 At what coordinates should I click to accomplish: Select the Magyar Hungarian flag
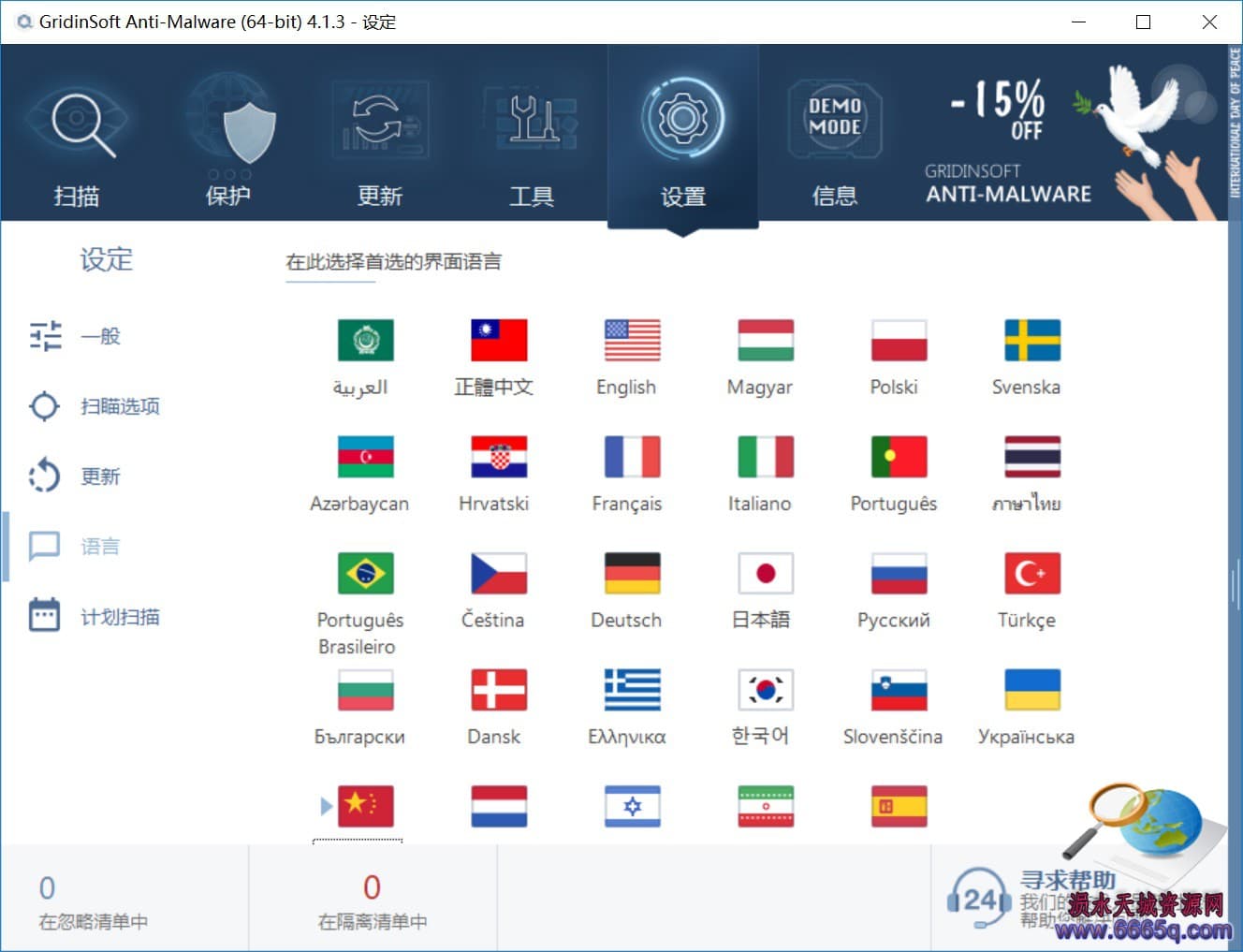point(766,340)
